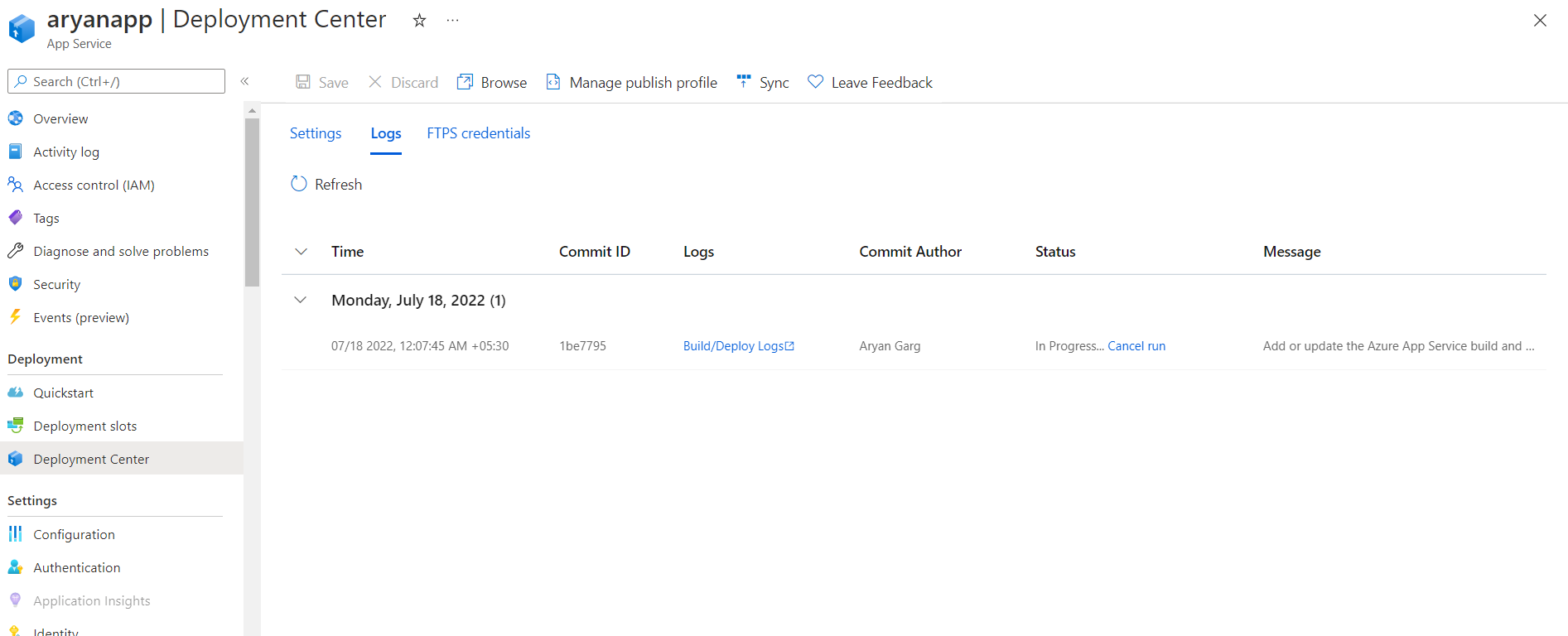Screen dimensions: 1568x636
Task: Click the Commit Author column header
Action: click(910, 252)
